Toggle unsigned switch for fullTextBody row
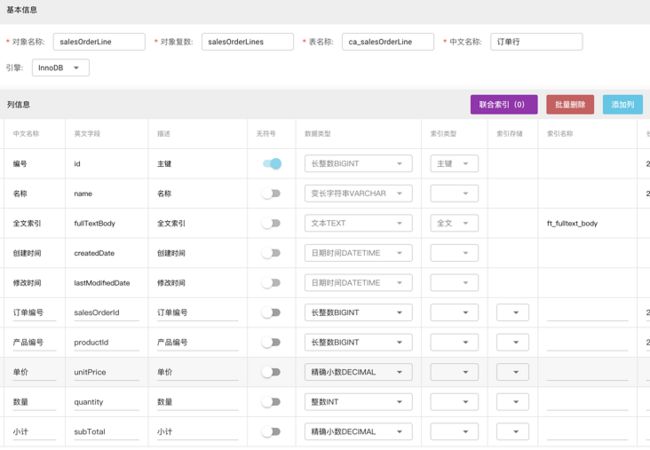The height and width of the screenshot is (450, 650). [272, 223]
